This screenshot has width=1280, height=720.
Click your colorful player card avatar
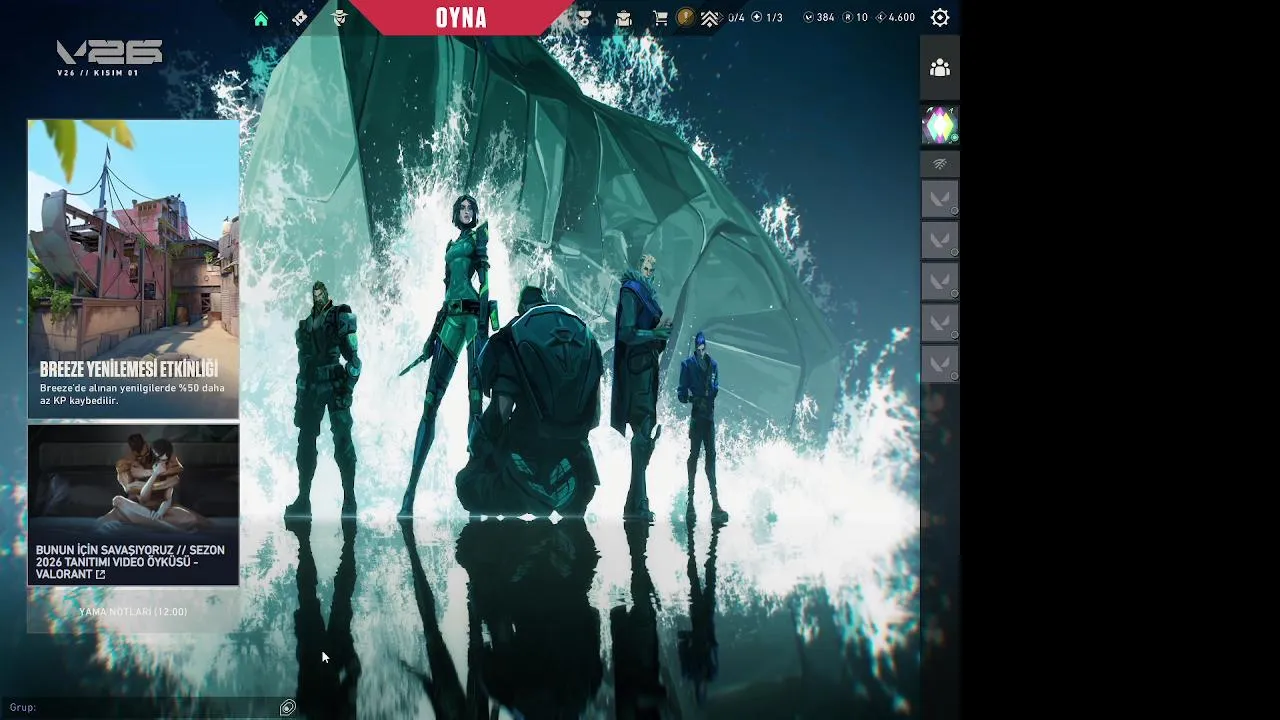tap(940, 125)
